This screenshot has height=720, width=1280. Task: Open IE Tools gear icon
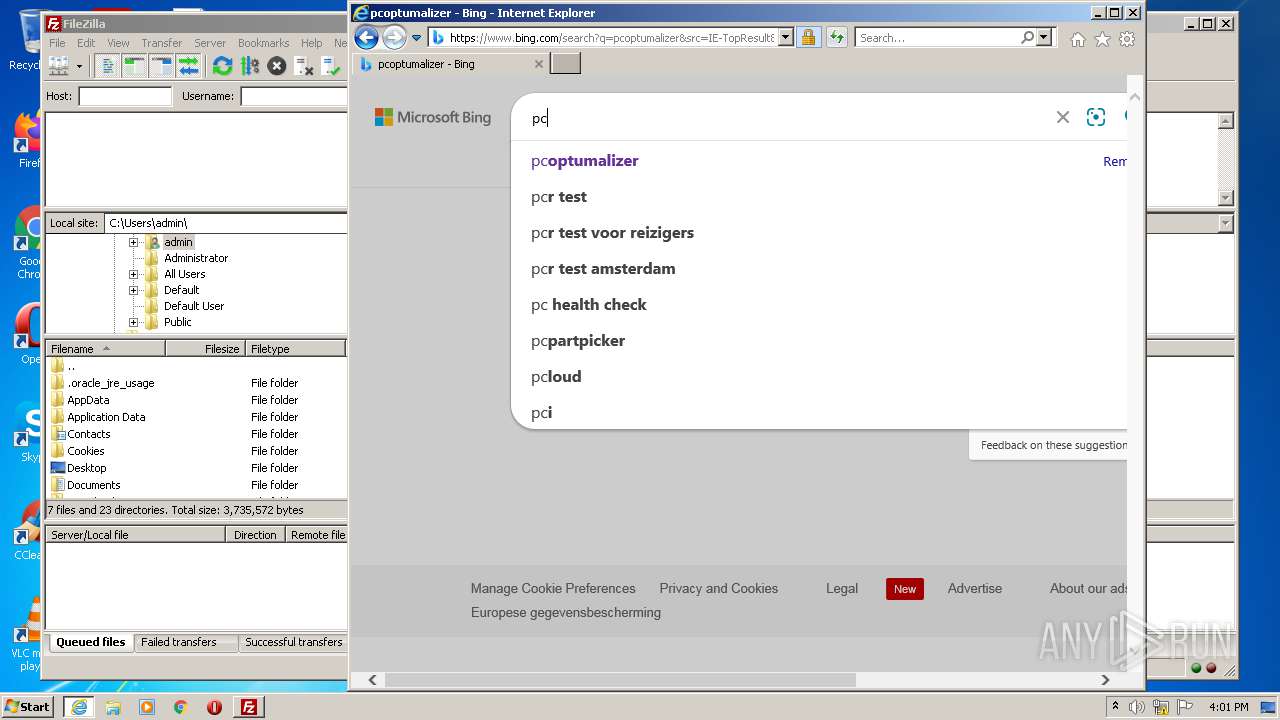click(1127, 39)
